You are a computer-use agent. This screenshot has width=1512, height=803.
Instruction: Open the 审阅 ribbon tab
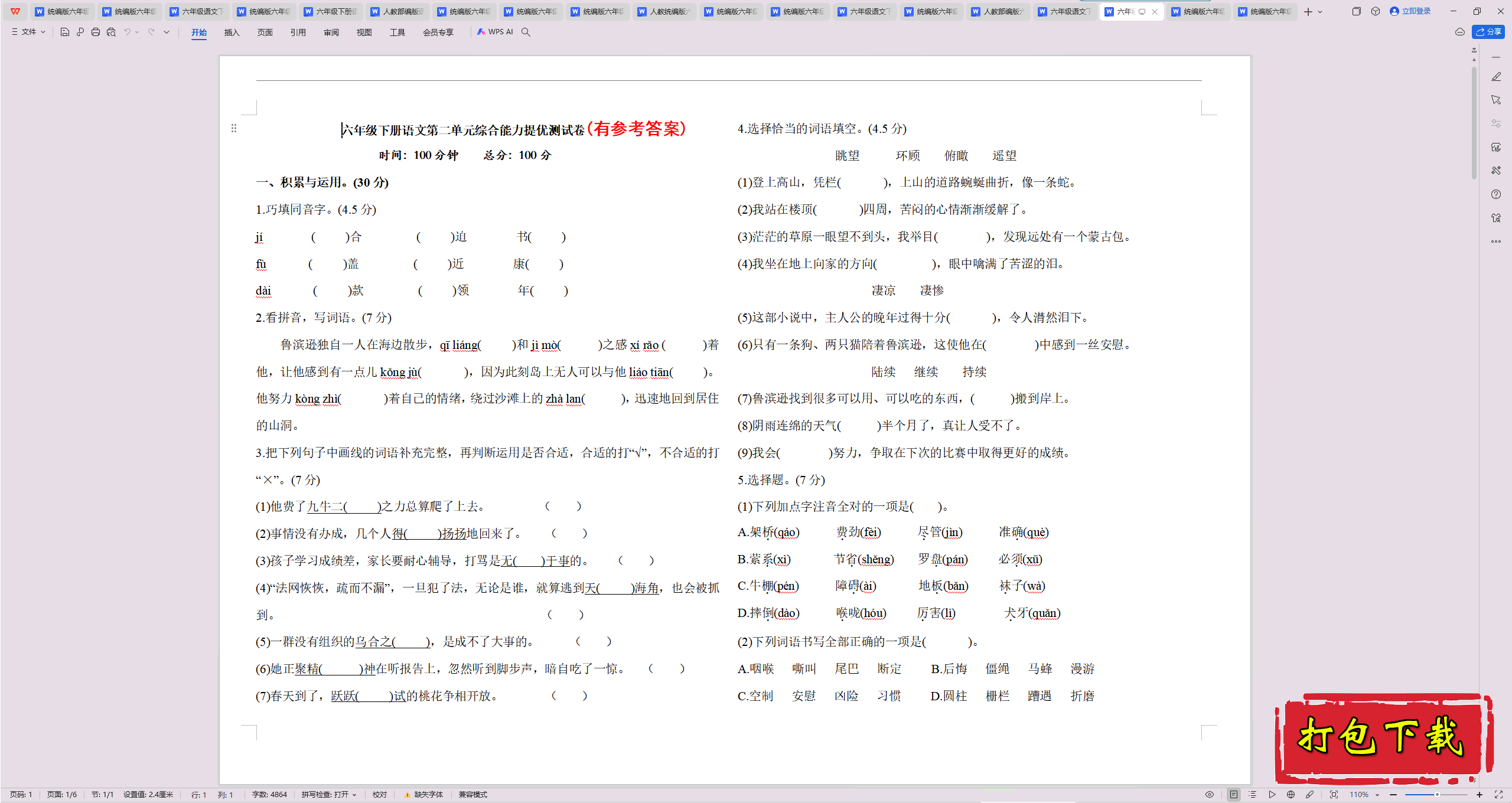pyautogui.click(x=331, y=32)
